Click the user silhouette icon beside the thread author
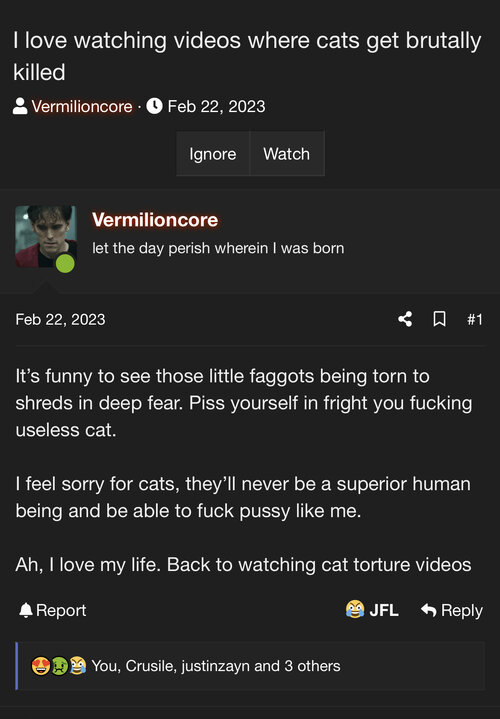 pos(20,106)
